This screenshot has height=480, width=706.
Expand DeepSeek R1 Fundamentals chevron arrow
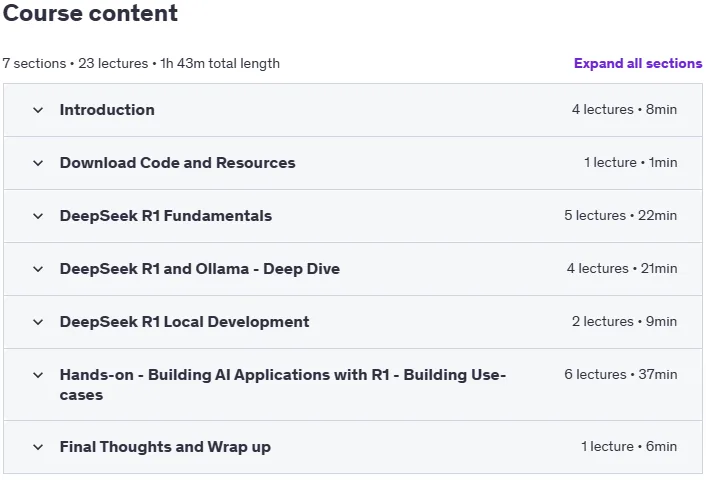tap(38, 216)
